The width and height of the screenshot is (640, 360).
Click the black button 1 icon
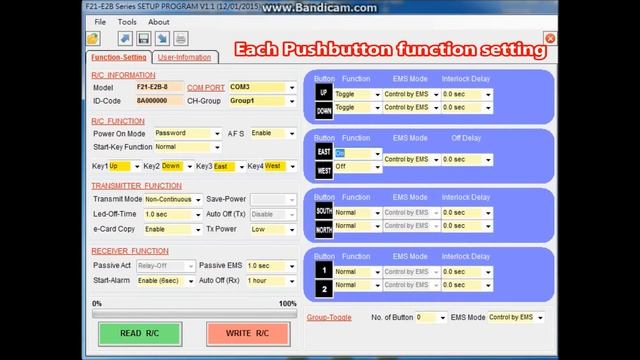click(x=324, y=270)
